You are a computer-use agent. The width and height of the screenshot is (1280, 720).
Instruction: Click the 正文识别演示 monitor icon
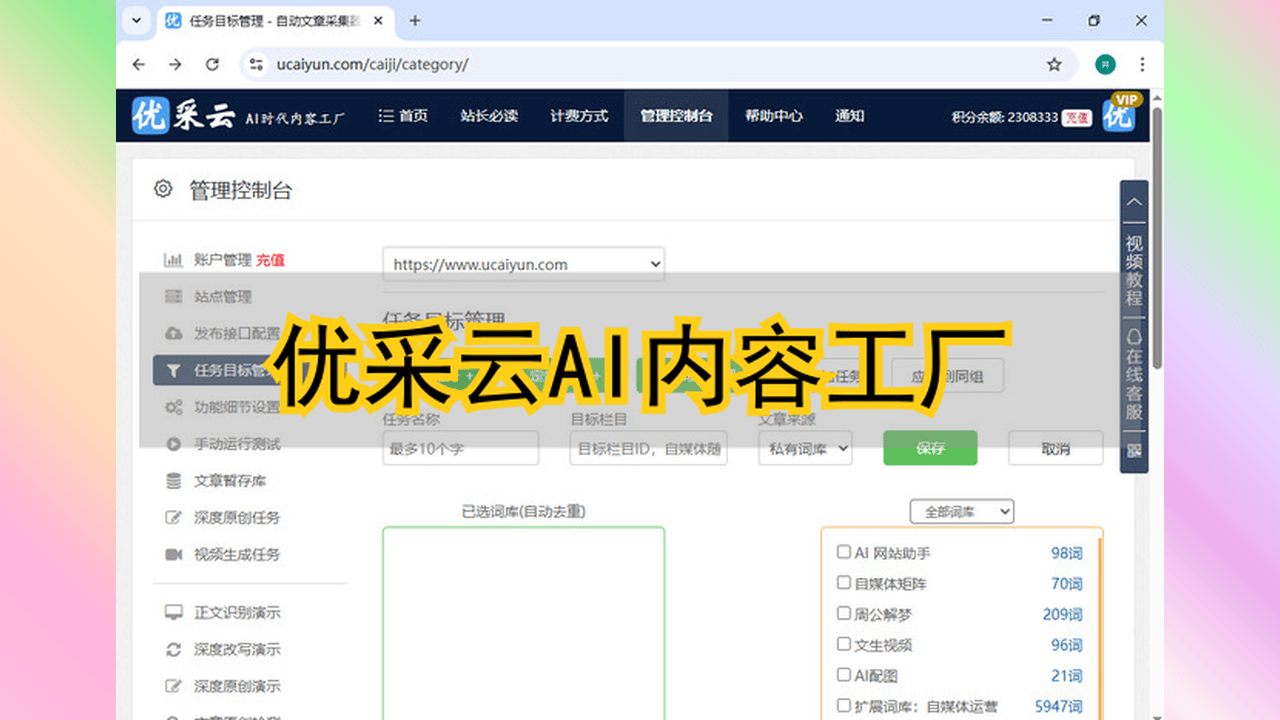[173, 613]
